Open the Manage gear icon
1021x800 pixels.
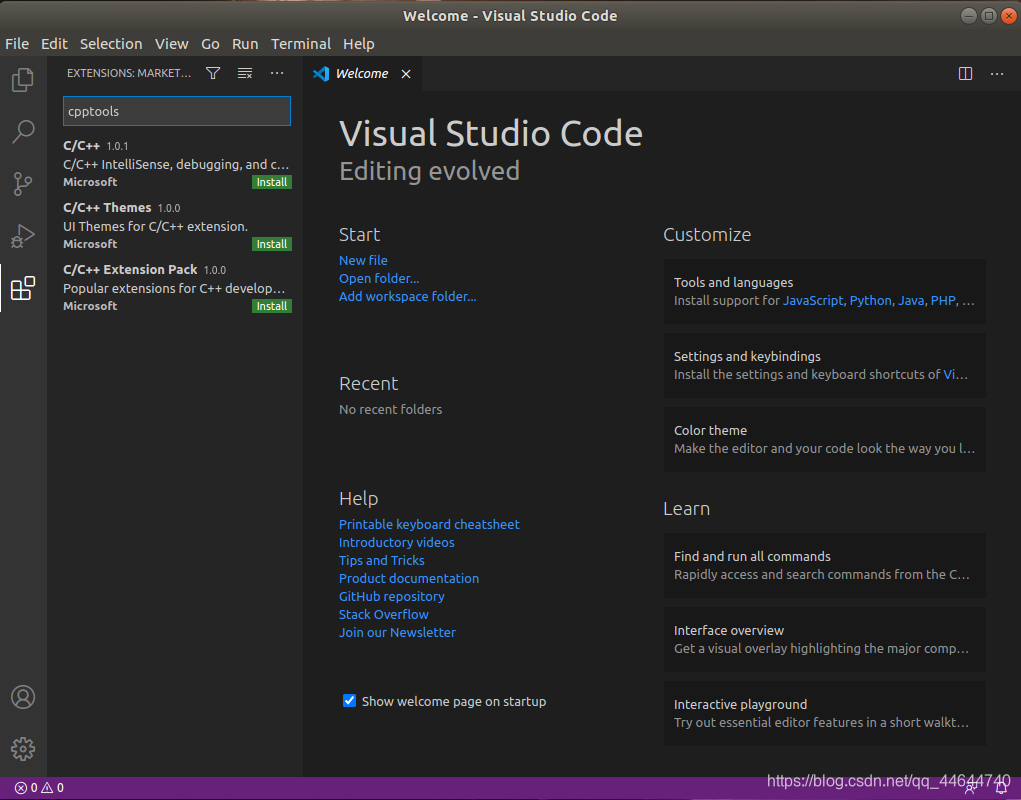(x=23, y=748)
